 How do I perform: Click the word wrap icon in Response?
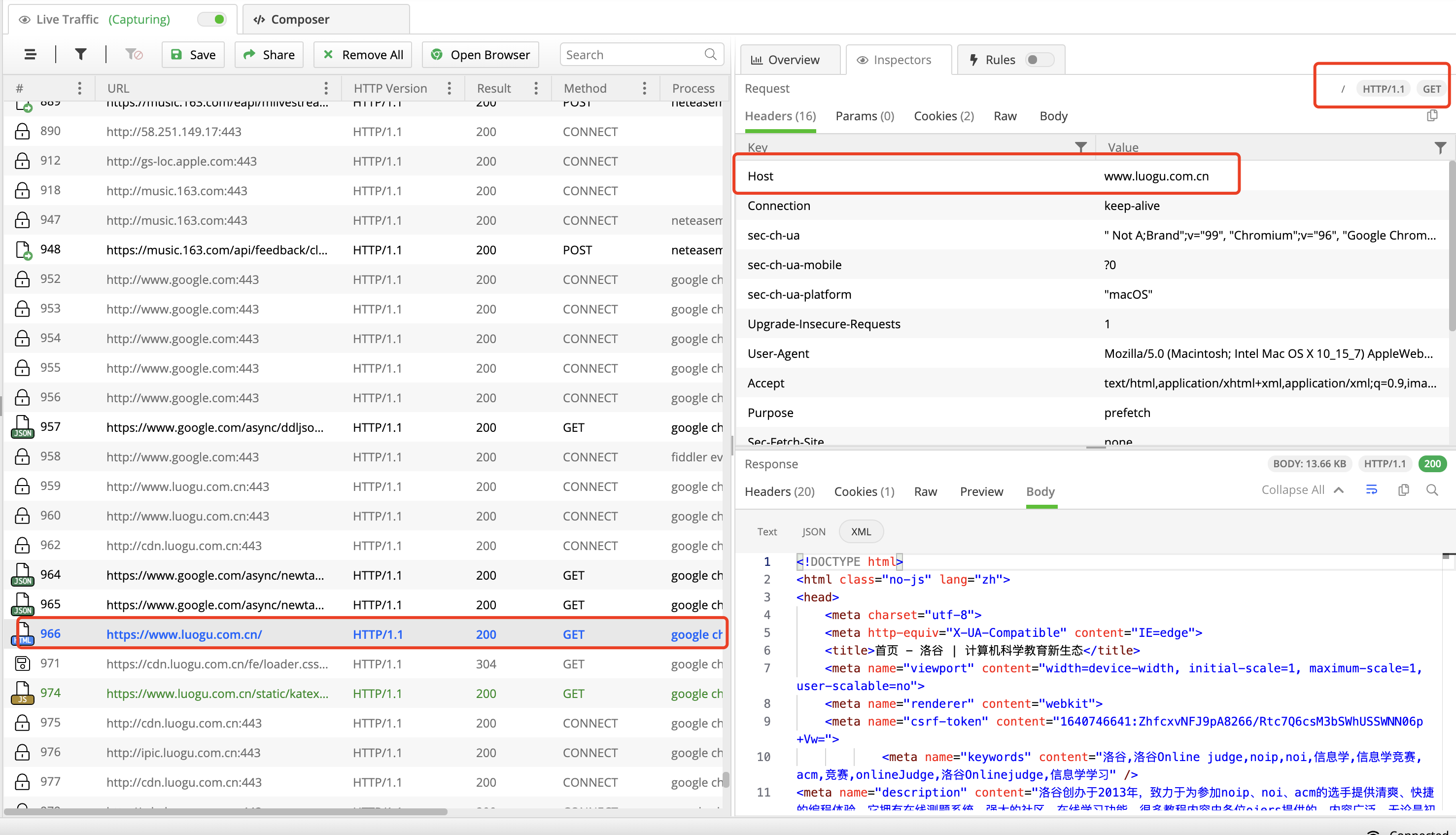[1371, 490]
